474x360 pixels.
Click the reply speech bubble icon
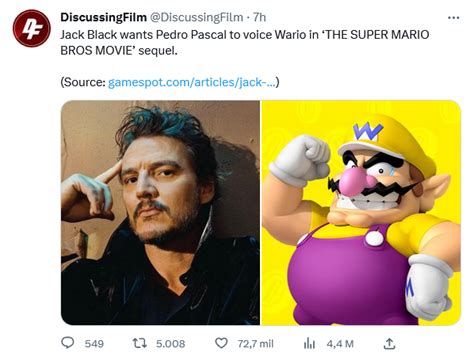click(x=68, y=343)
